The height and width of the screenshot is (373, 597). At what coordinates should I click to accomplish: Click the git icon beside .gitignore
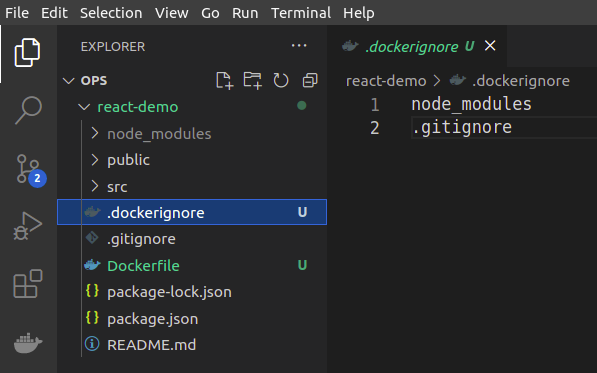92,238
